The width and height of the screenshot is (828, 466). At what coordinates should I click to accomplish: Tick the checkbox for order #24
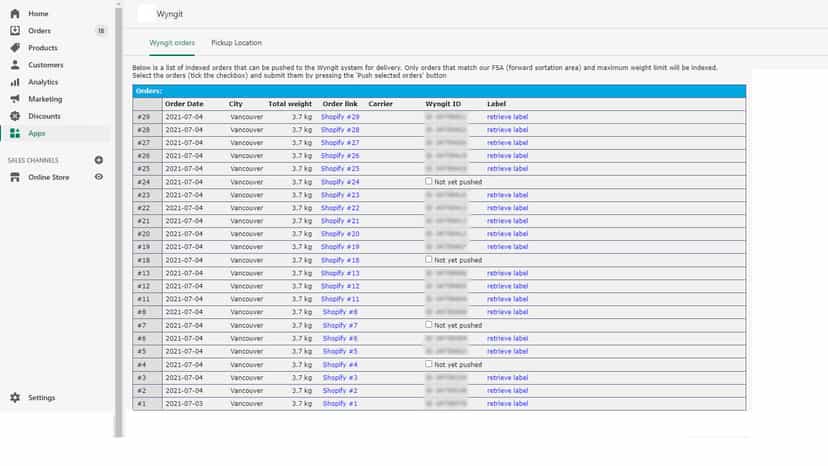(428, 181)
